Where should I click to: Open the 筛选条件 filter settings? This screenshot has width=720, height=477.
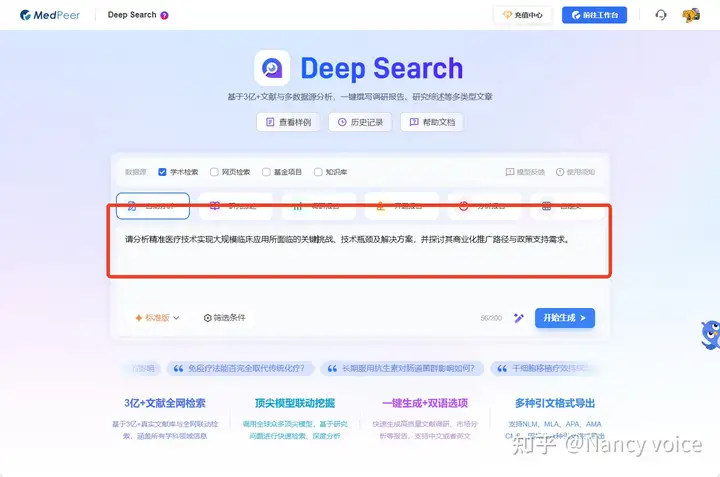(x=225, y=318)
